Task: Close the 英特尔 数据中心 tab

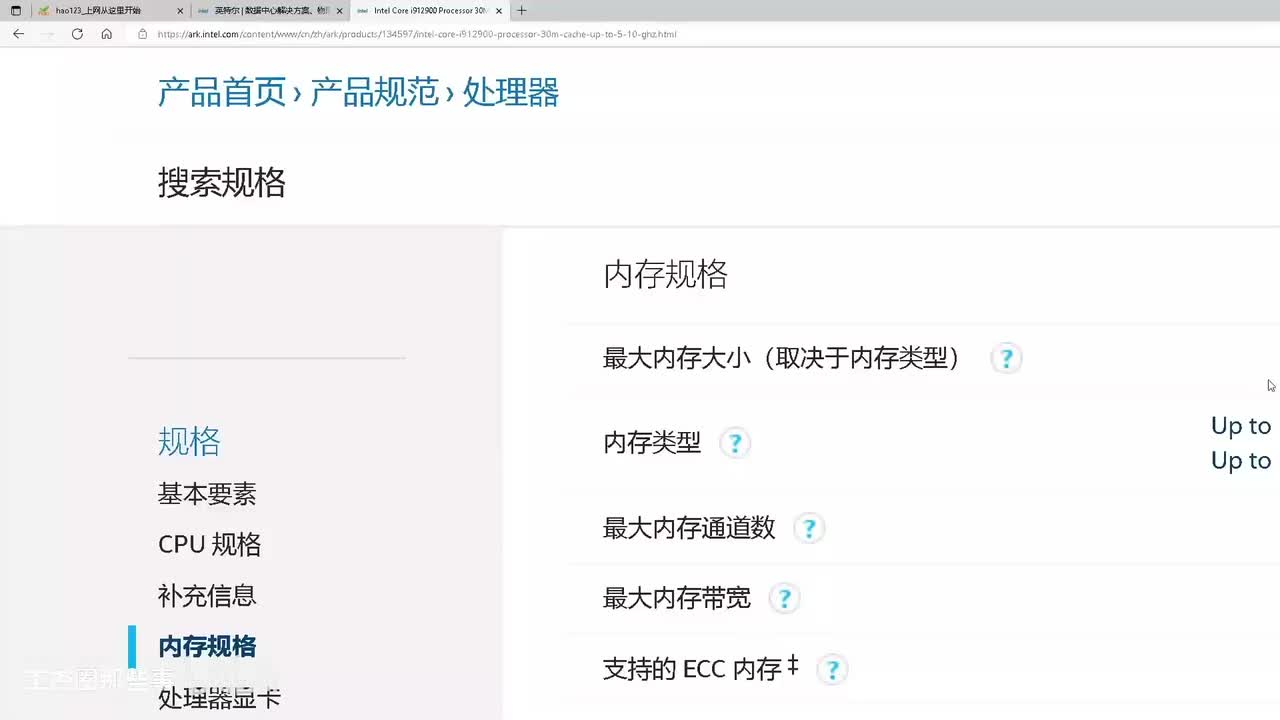Action: point(339,11)
